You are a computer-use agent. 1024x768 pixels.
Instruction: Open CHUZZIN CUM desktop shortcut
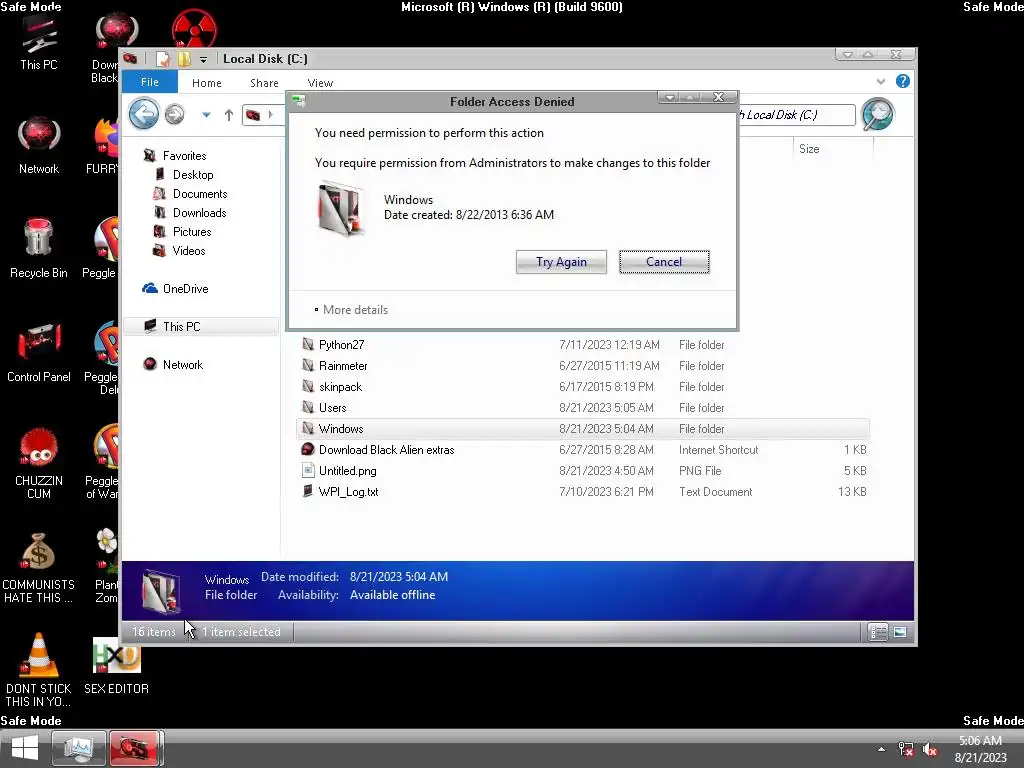39,464
